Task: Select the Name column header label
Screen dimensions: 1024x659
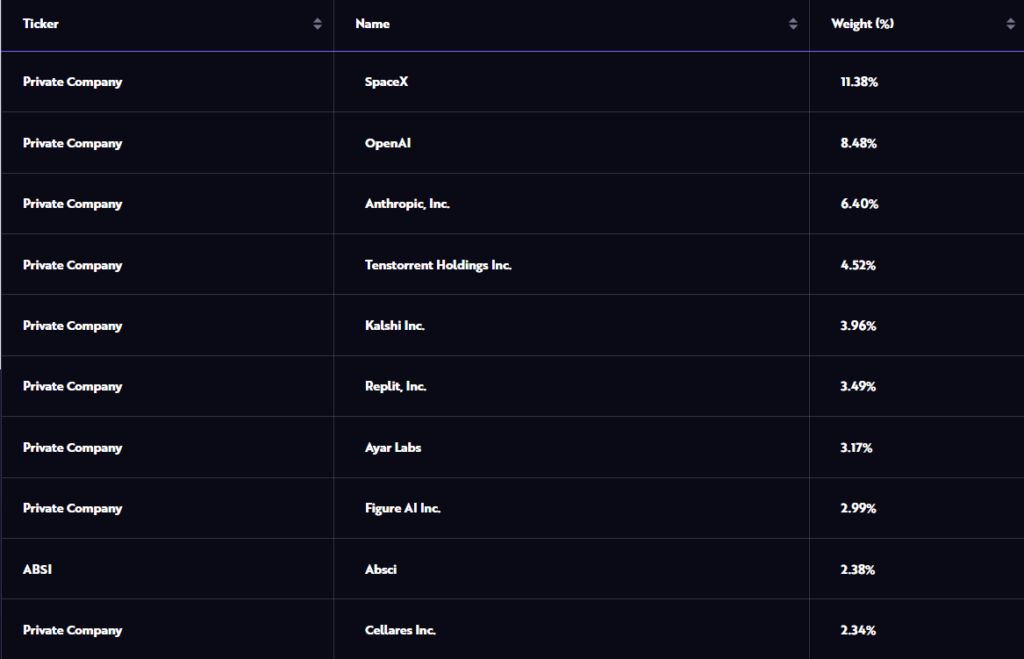Action: (372, 24)
